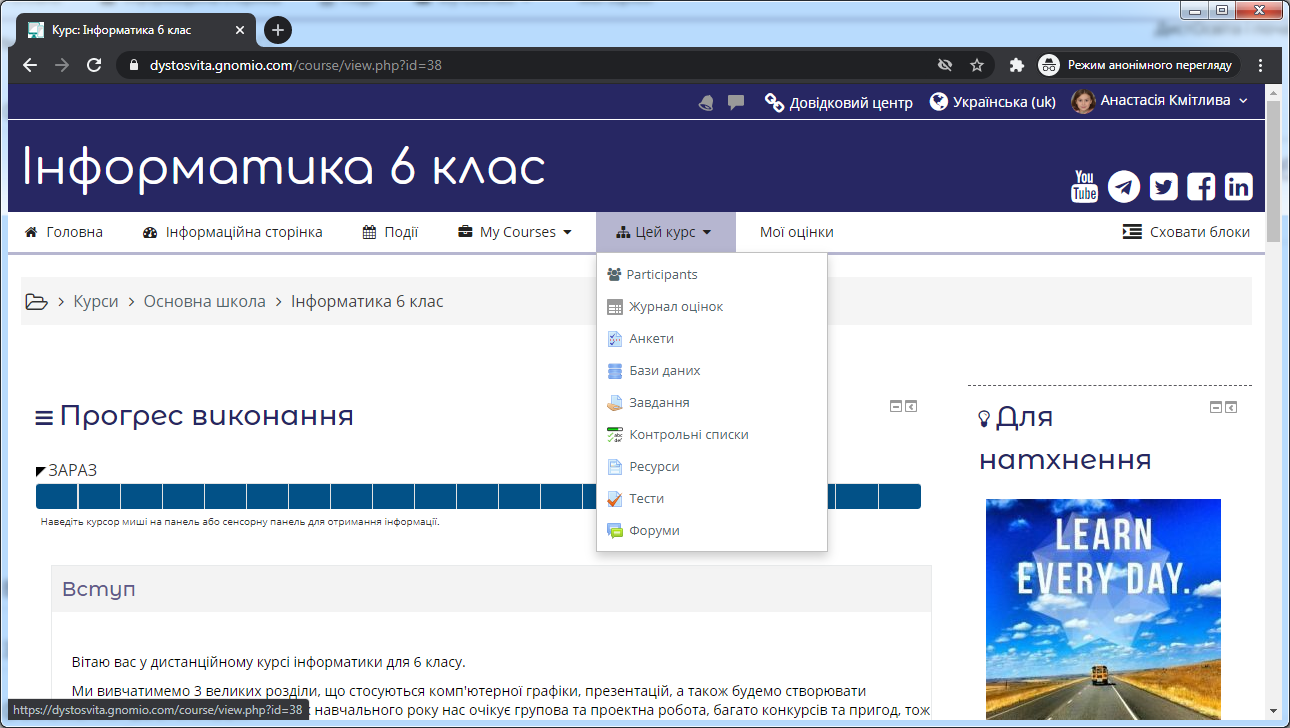
Task: Click the Вступ section heading
Action: (99, 589)
